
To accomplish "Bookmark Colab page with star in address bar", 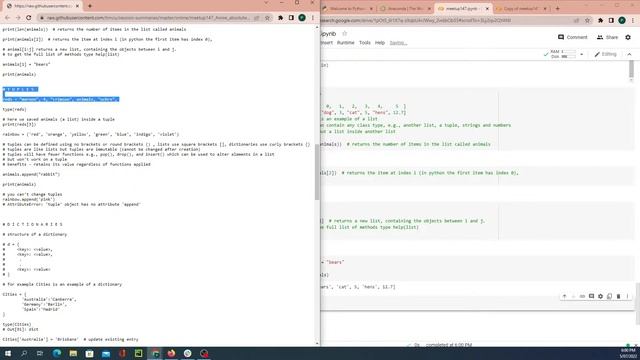I will (x=588, y=20).
